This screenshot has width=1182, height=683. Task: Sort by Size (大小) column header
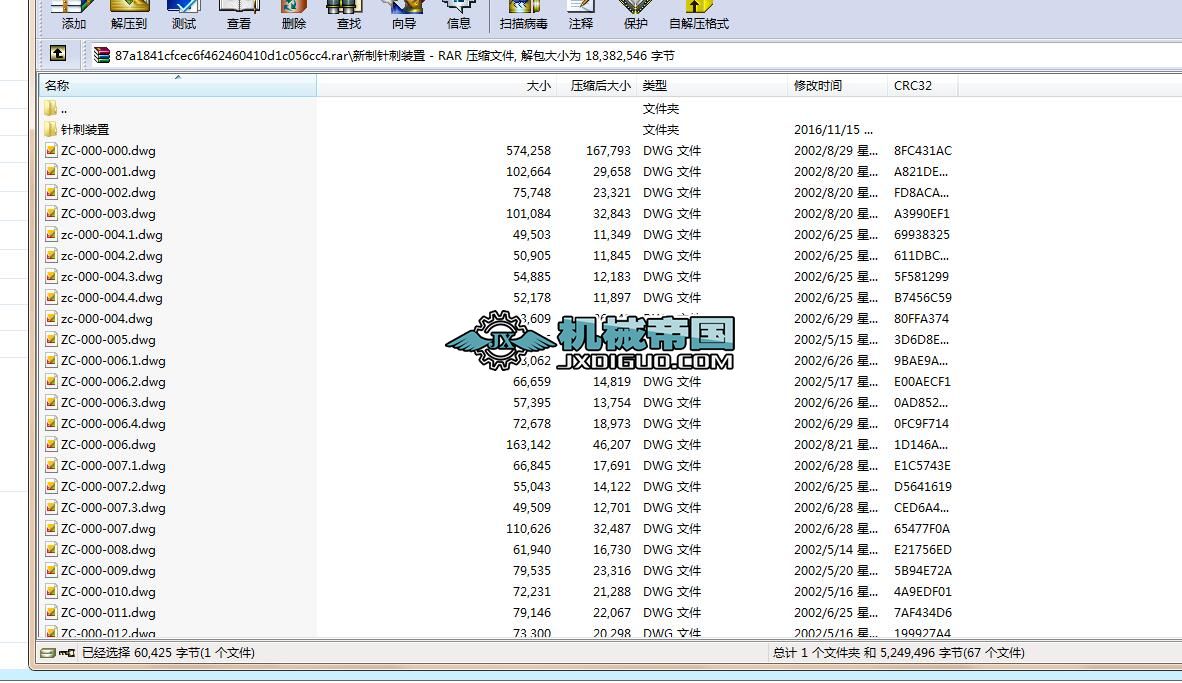(x=436, y=85)
